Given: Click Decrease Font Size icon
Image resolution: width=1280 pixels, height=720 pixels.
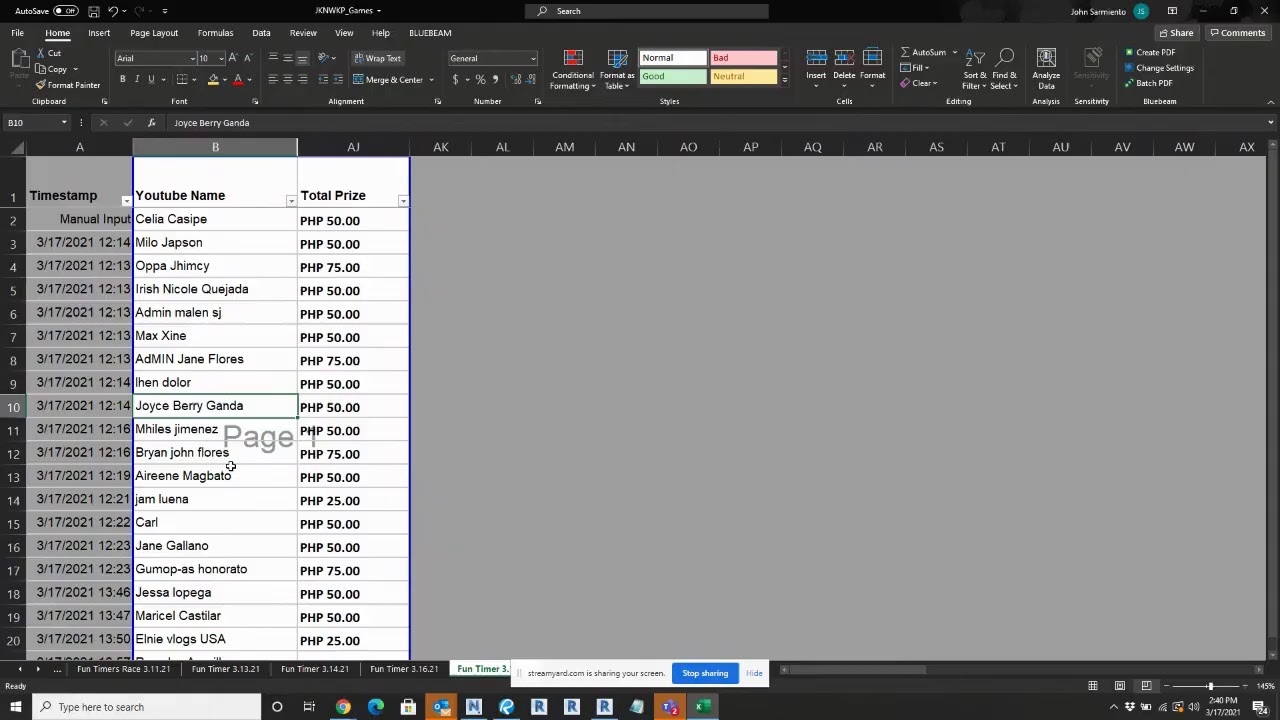Looking at the screenshot, I should [x=247, y=58].
